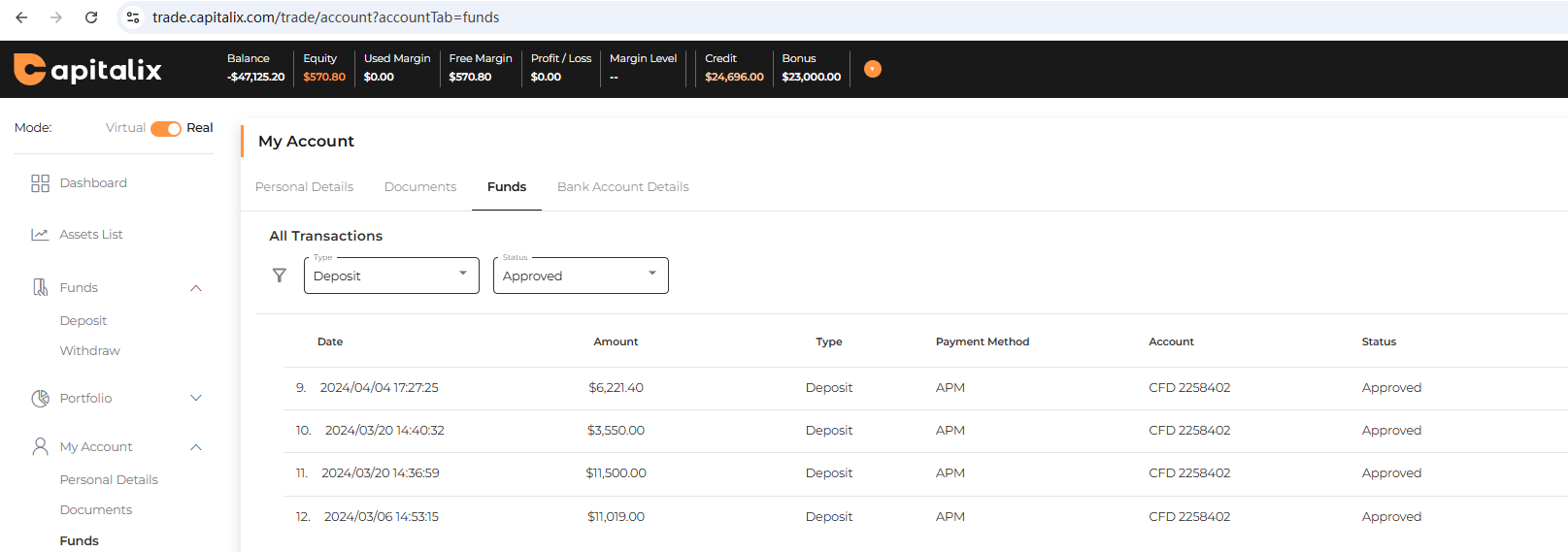Image resolution: width=1568 pixels, height=552 pixels.
Task: Click the Portfolio pie chart icon
Action: 40,399
